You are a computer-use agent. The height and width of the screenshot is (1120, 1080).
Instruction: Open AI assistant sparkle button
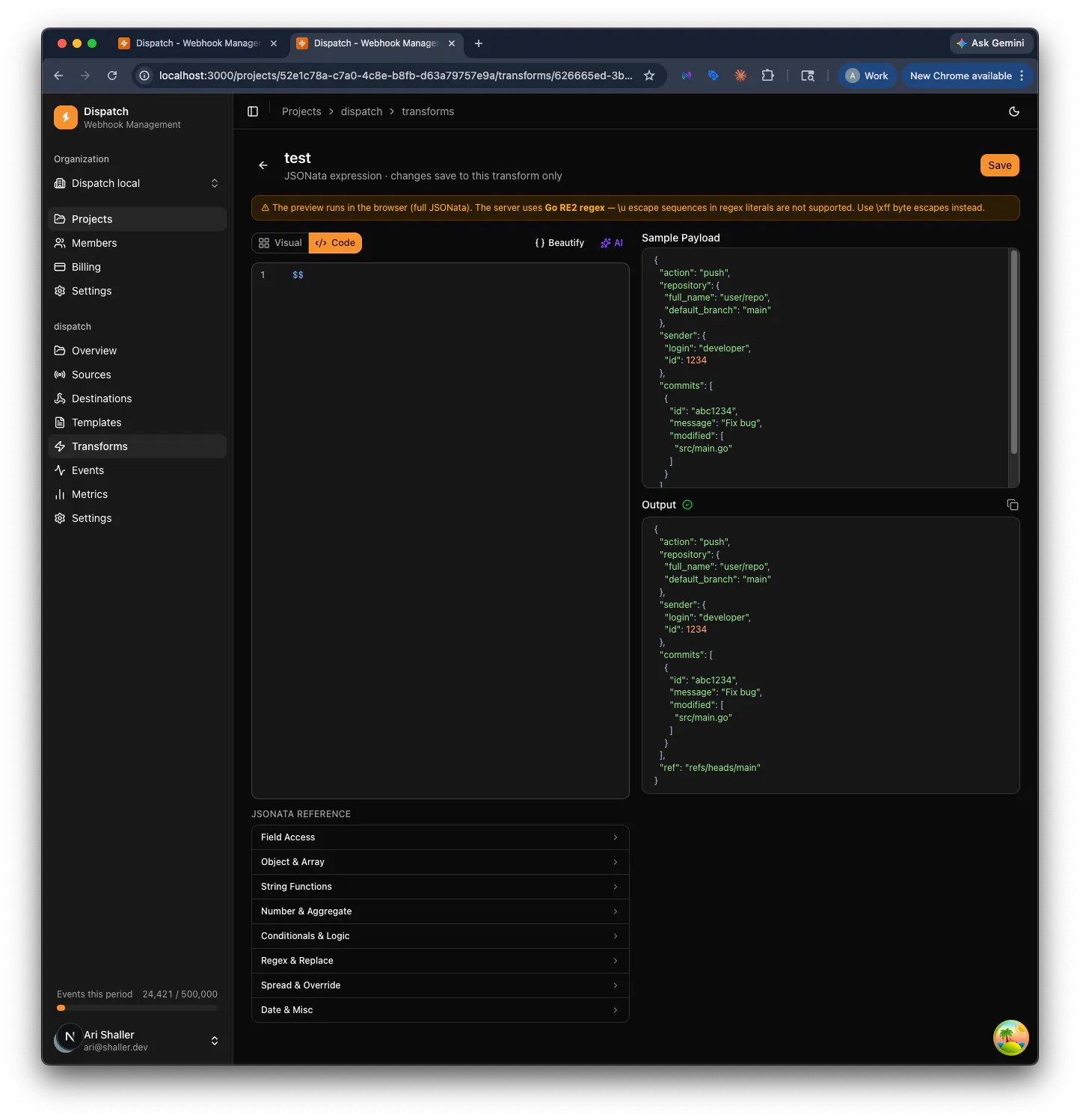point(612,243)
